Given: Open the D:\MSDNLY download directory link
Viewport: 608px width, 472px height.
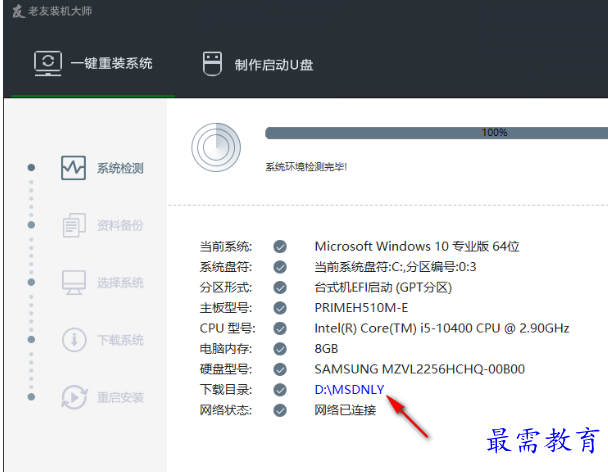Looking at the screenshot, I should tap(349, 389).
